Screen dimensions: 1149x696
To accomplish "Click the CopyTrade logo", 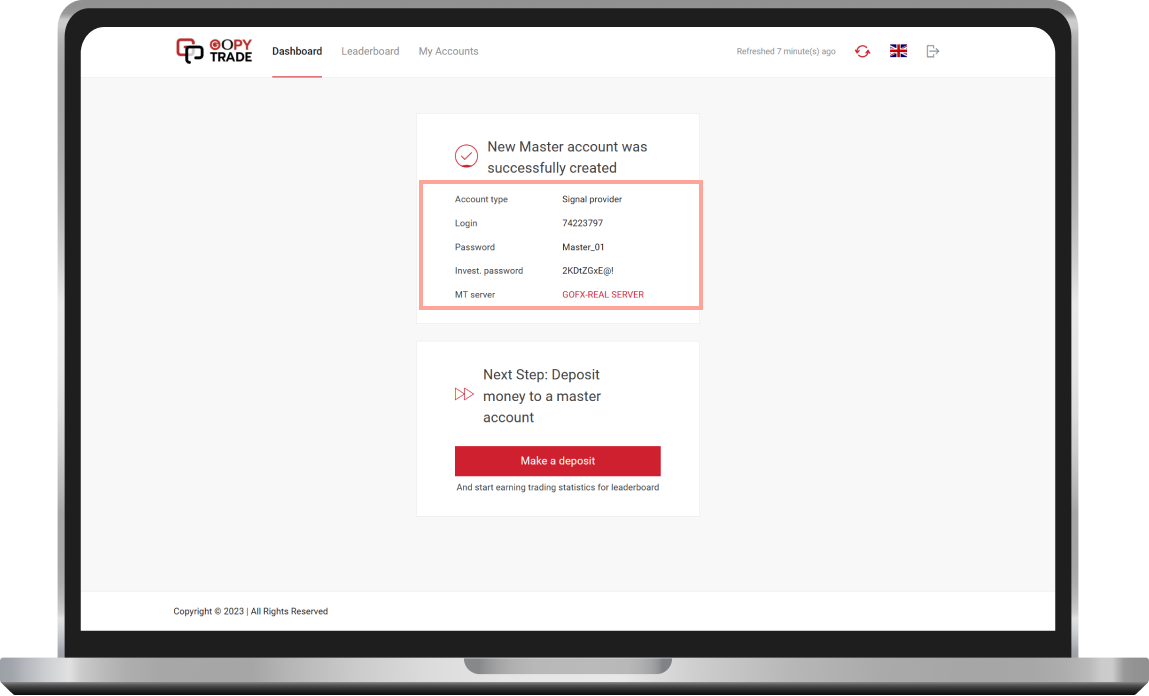I will click(214, 50).
